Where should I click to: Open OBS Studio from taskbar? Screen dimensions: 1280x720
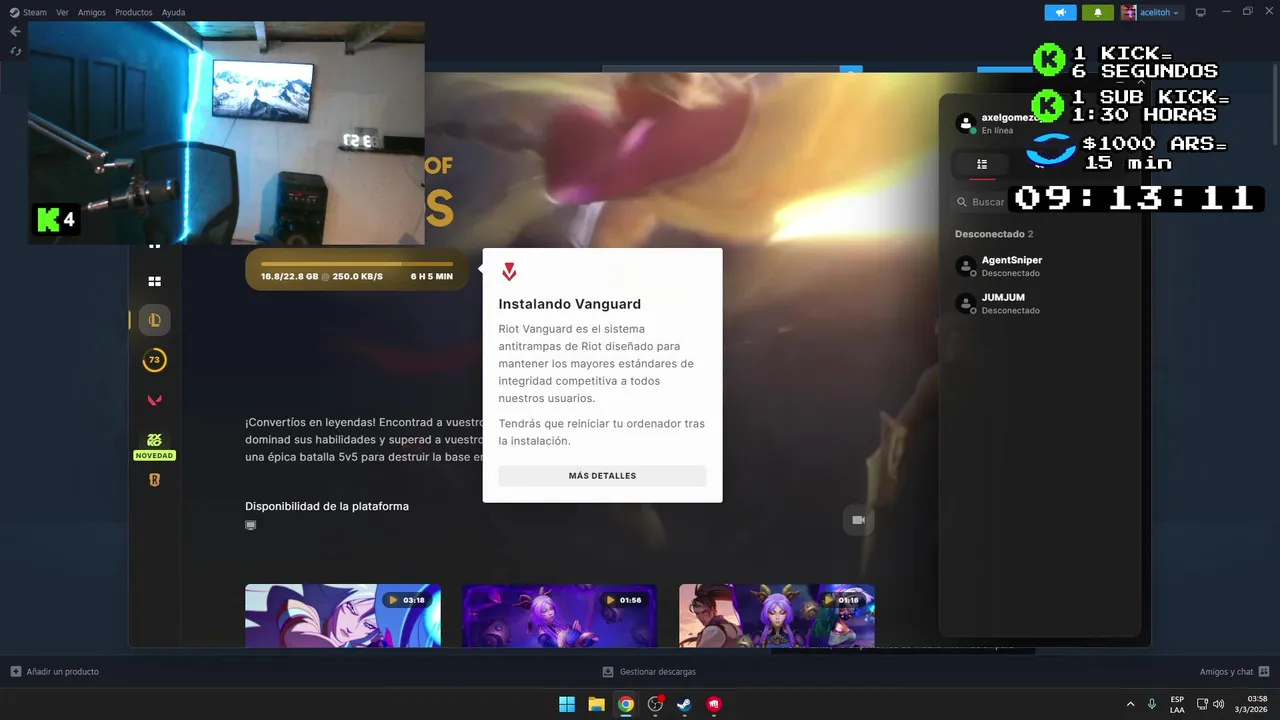click(x=655, y=704)
